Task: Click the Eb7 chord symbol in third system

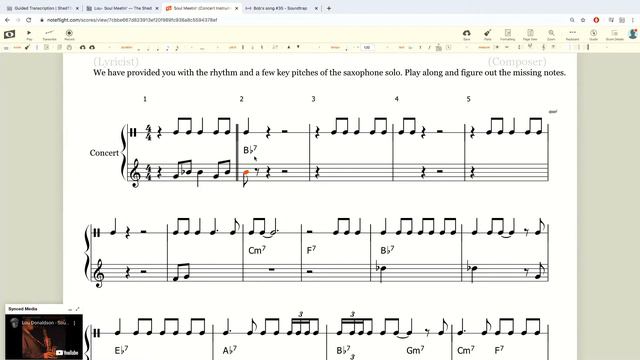Action: coord(122,350)
